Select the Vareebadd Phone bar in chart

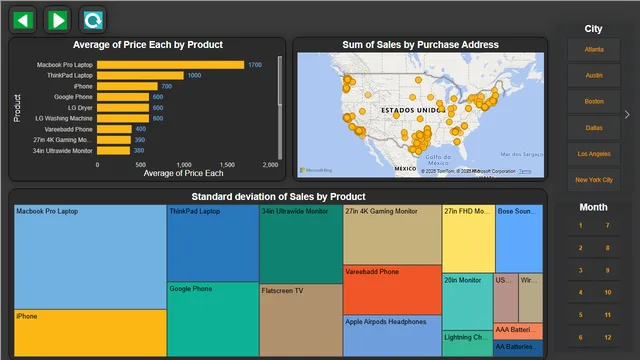[x=114, y=129]
